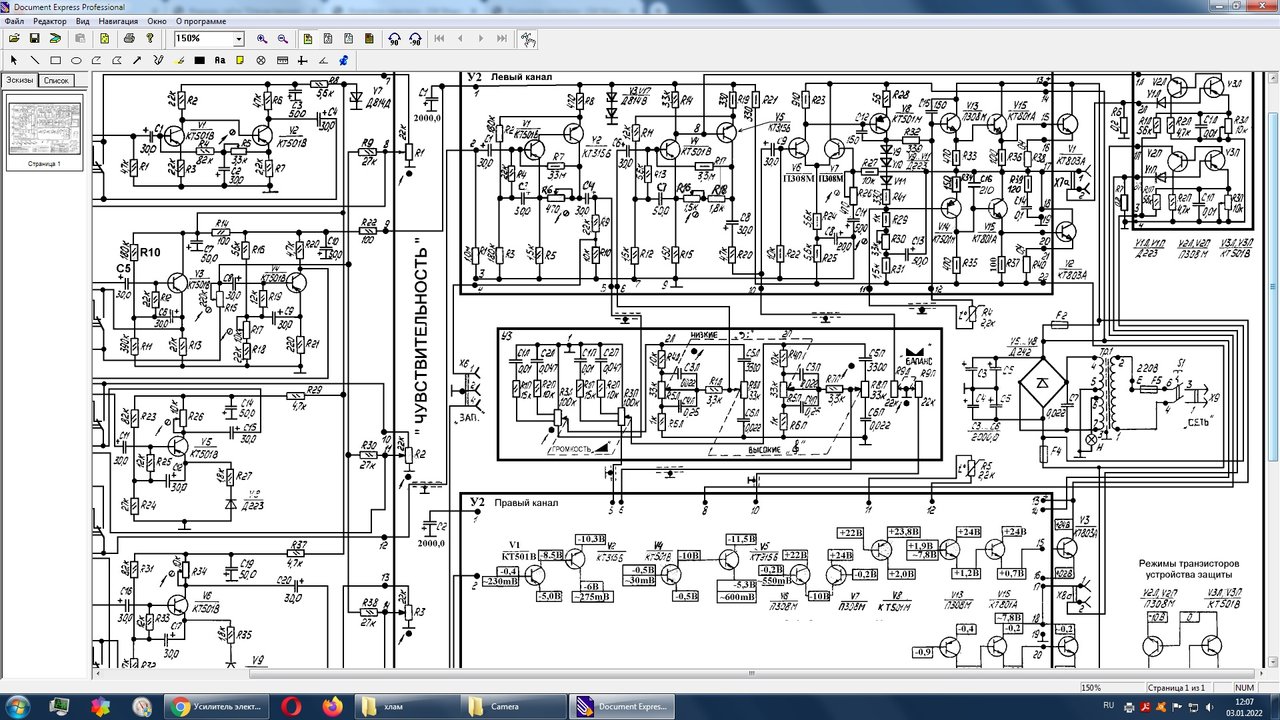Viewport: 1280px width, 720px height.
Task: Open the О программе menu
Action: 201,21
